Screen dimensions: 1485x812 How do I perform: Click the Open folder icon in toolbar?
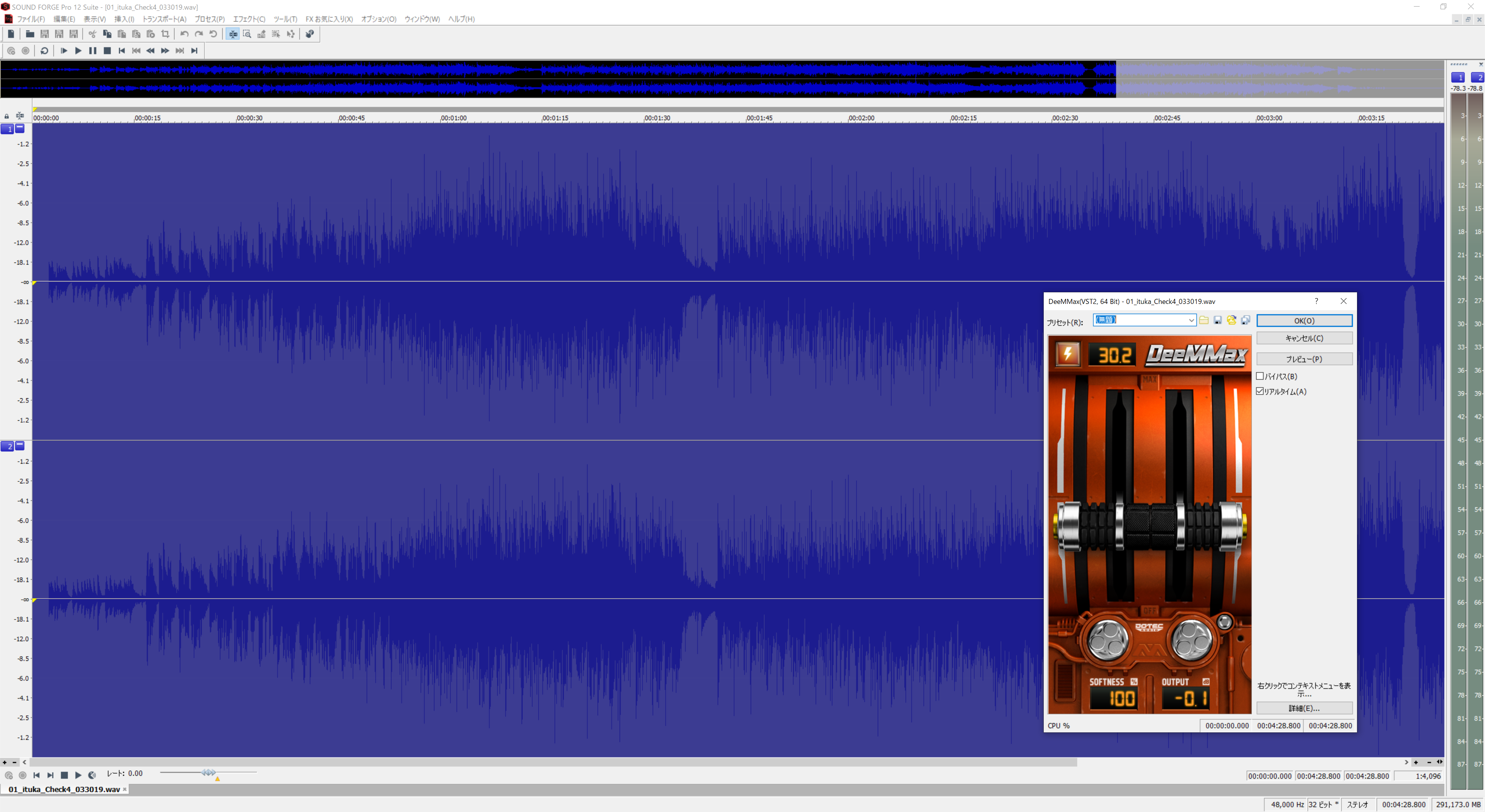pos(30,34)
